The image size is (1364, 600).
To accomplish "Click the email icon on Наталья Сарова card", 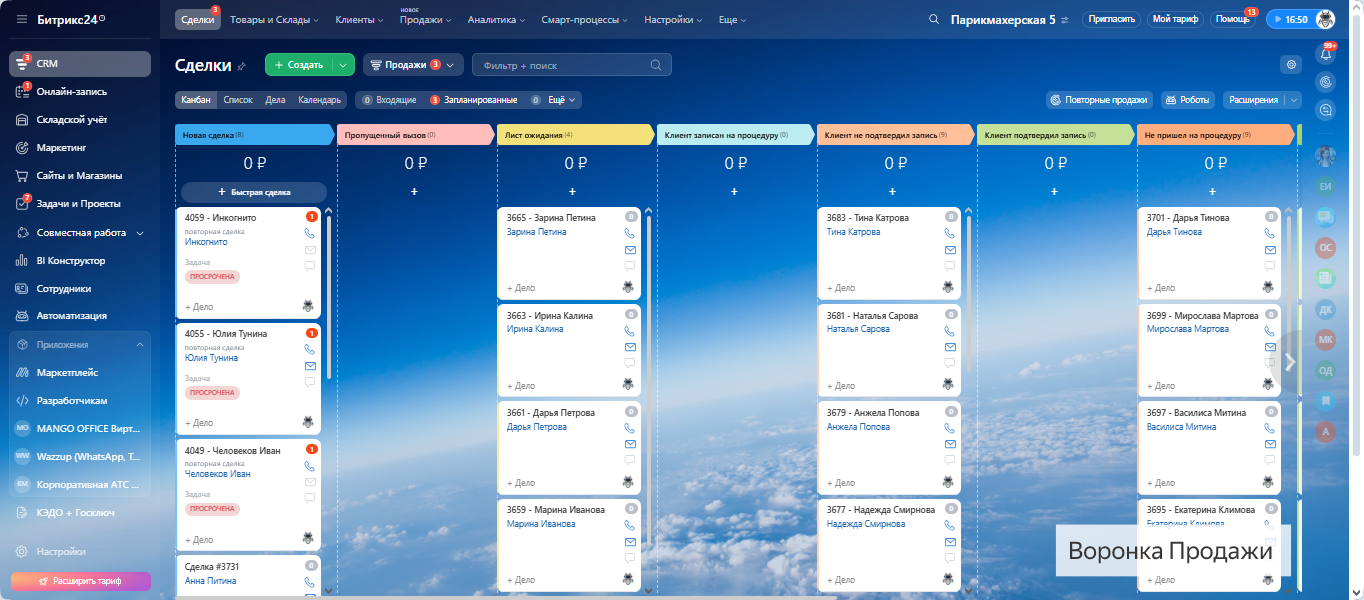I will [950, 347].
